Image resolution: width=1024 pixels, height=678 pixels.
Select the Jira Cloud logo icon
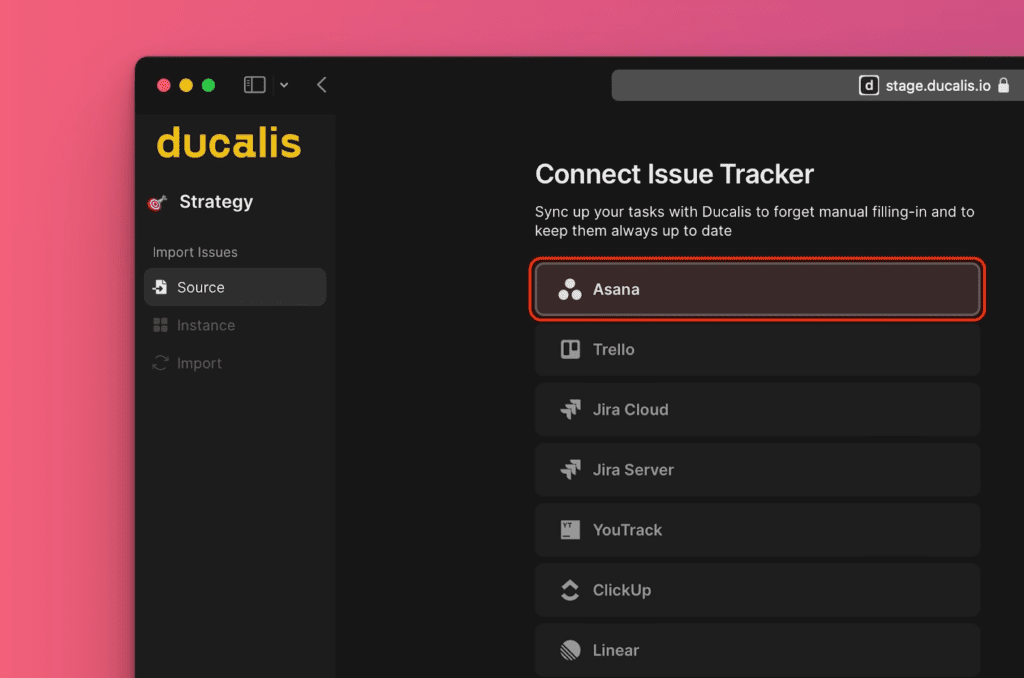coord(570,409)
